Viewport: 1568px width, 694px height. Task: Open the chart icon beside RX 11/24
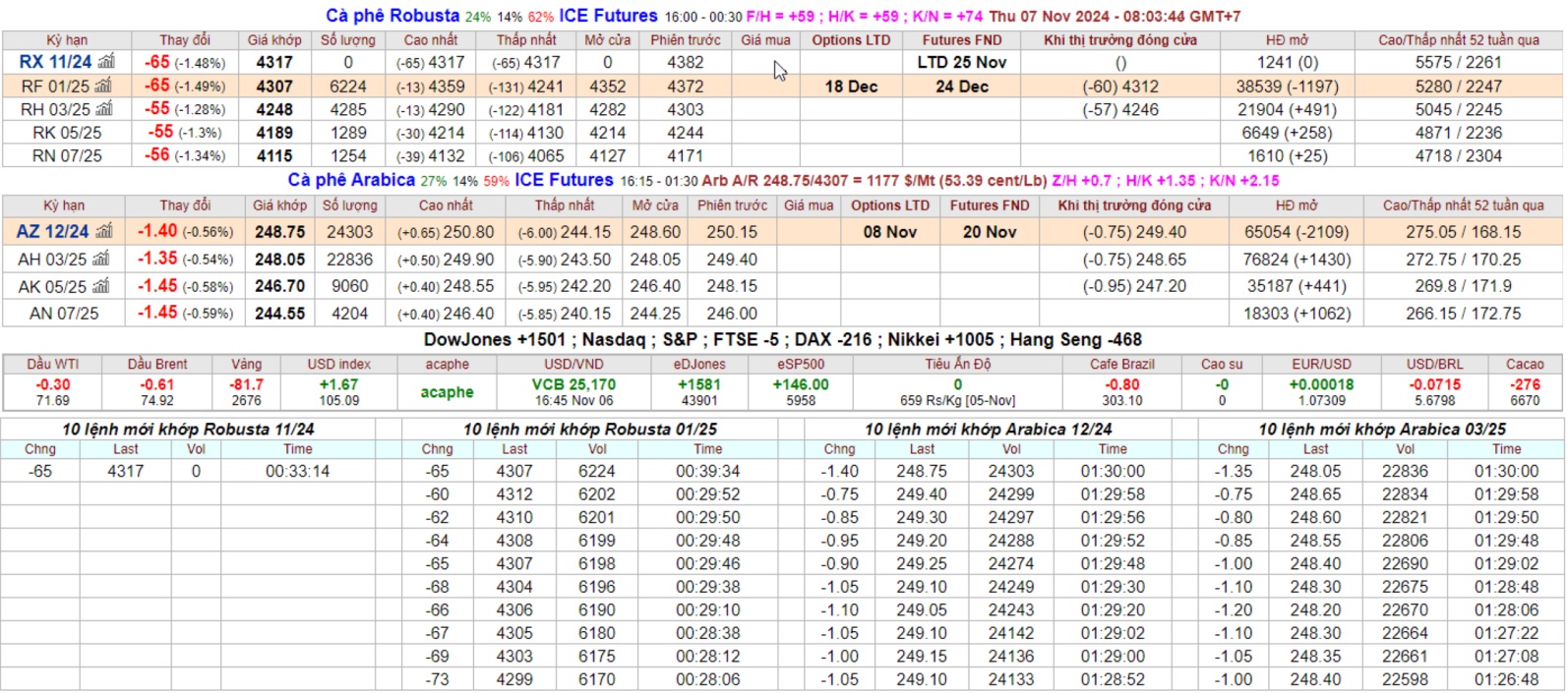(105, 62)
